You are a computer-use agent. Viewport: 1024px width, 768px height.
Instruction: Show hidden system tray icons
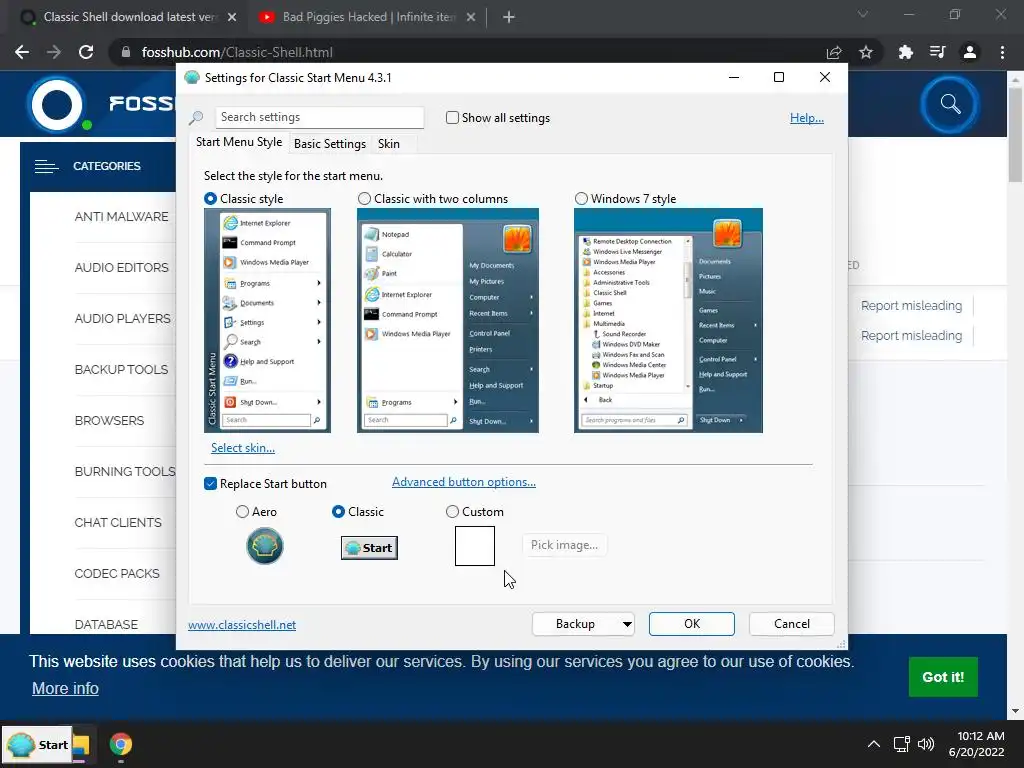pos(873,744)
